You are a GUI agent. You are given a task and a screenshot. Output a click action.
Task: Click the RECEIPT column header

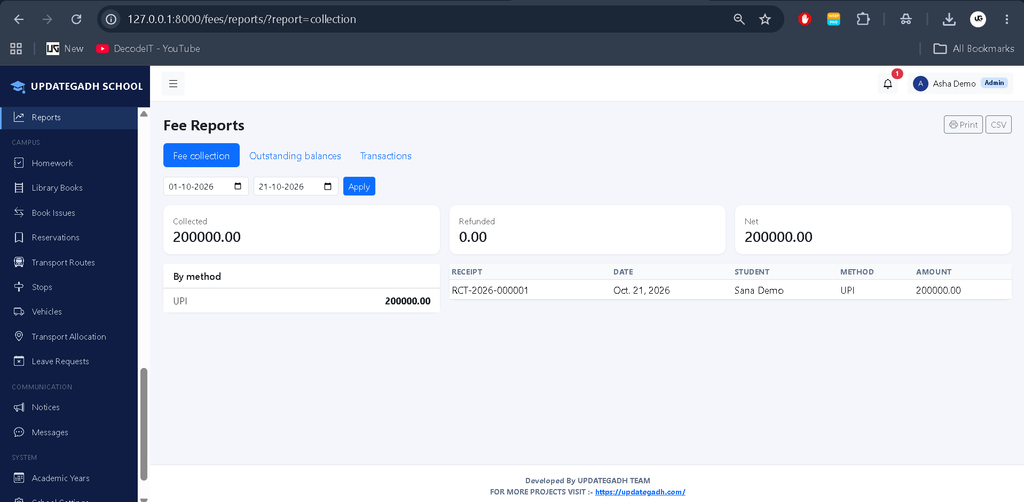pyautogui.click(x=466, y=272)
